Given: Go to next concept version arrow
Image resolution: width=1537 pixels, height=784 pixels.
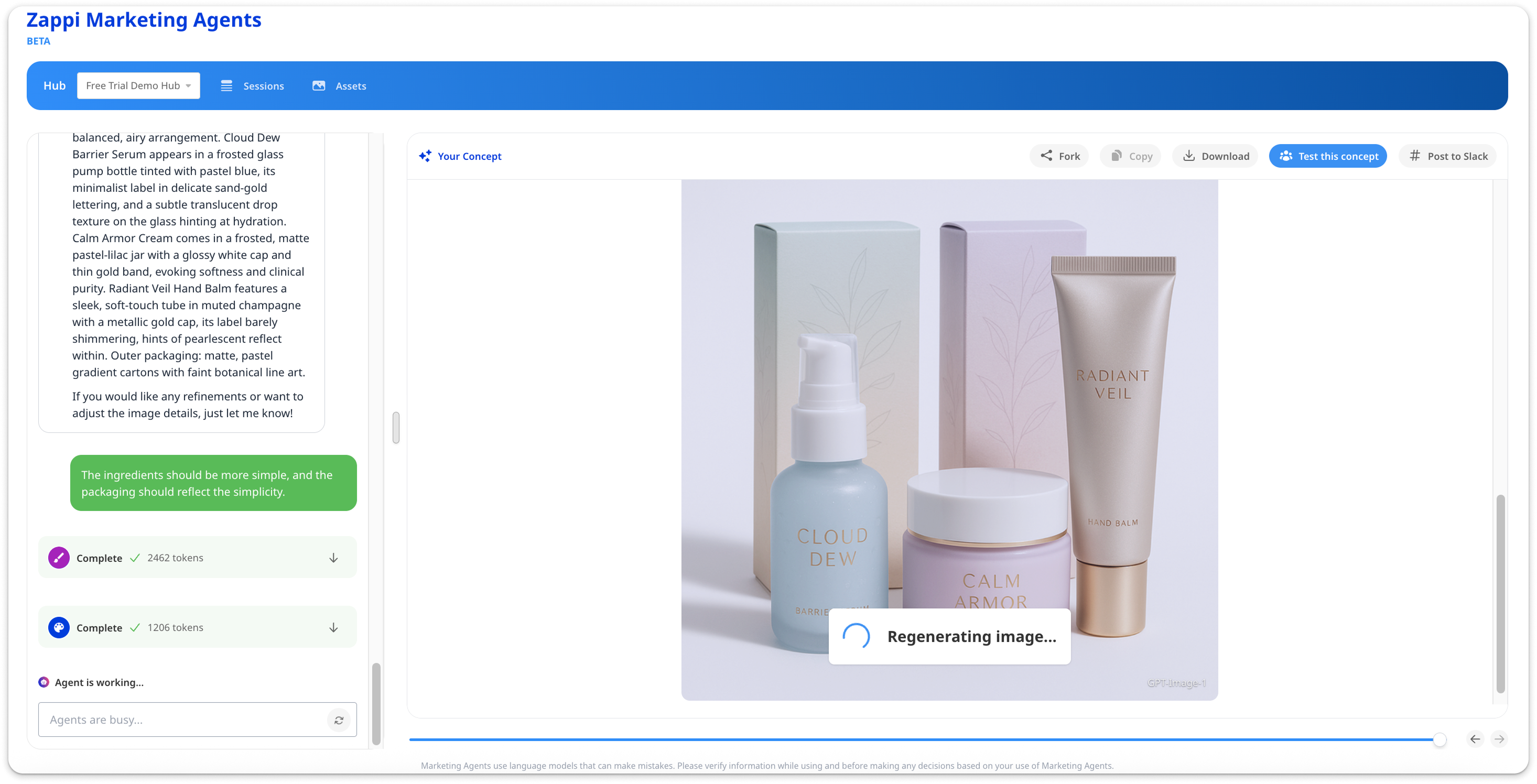Looking at the screenshot, I should [x=1499, y=739].
